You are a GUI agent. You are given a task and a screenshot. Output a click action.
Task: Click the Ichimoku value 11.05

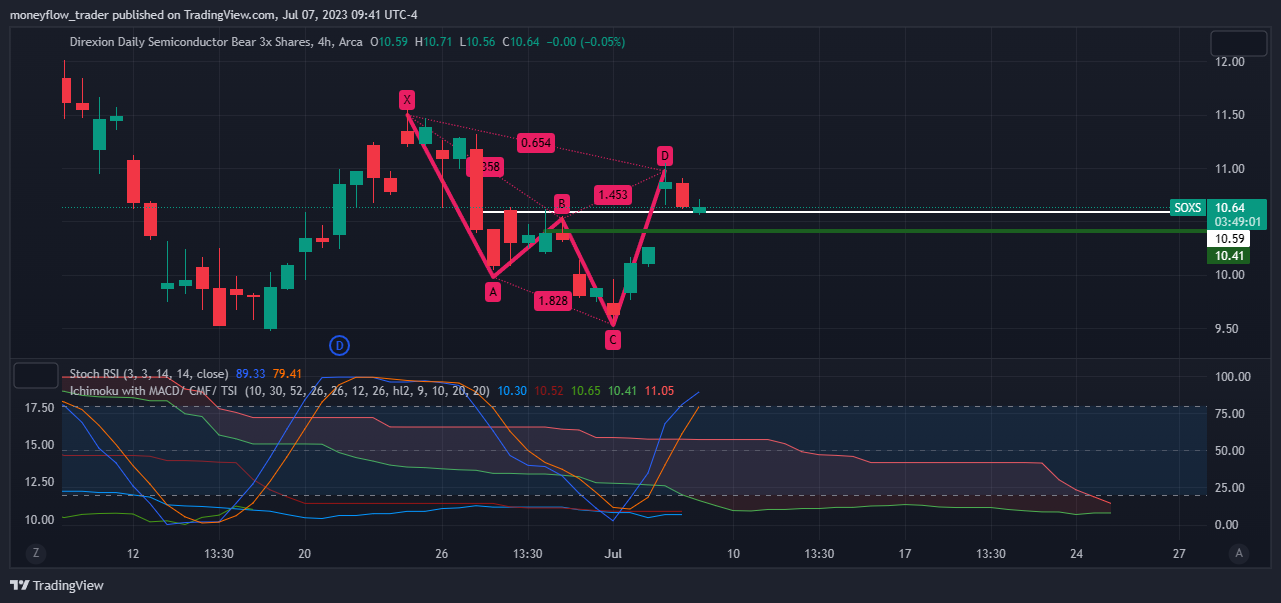click(x=658, y=390)
